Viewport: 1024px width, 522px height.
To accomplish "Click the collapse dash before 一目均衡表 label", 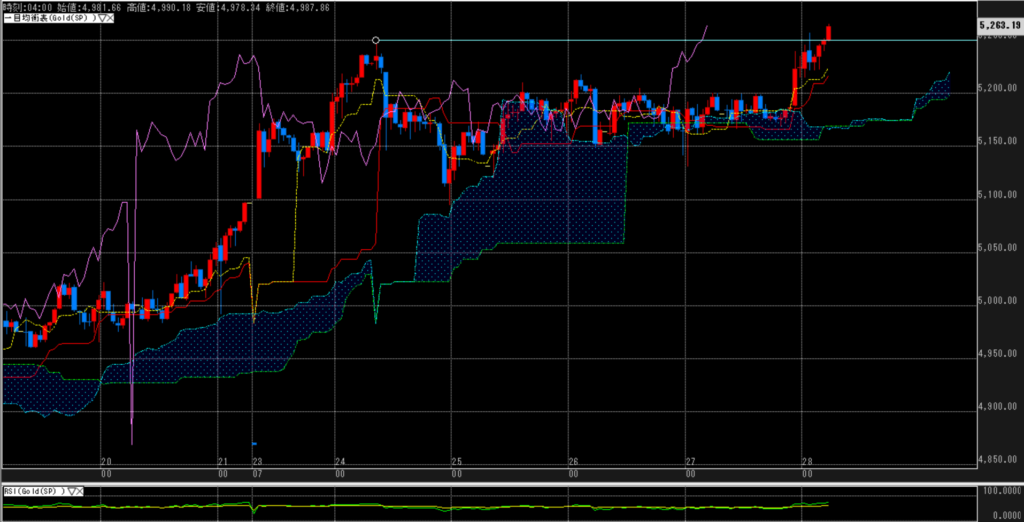I will 3,18.
